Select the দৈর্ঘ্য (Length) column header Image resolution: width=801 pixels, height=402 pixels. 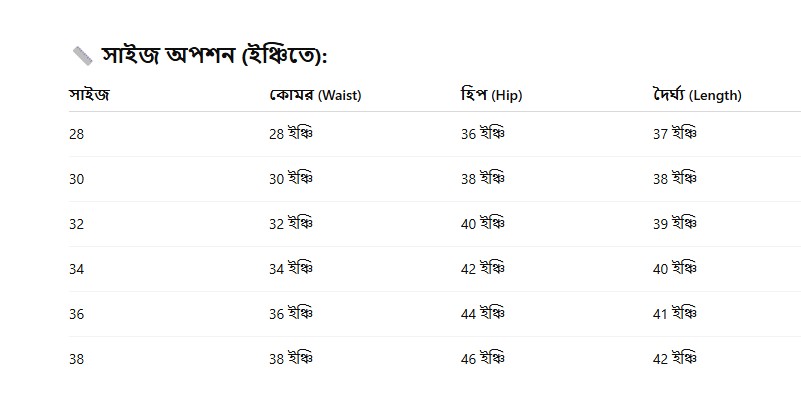(697, 95)
